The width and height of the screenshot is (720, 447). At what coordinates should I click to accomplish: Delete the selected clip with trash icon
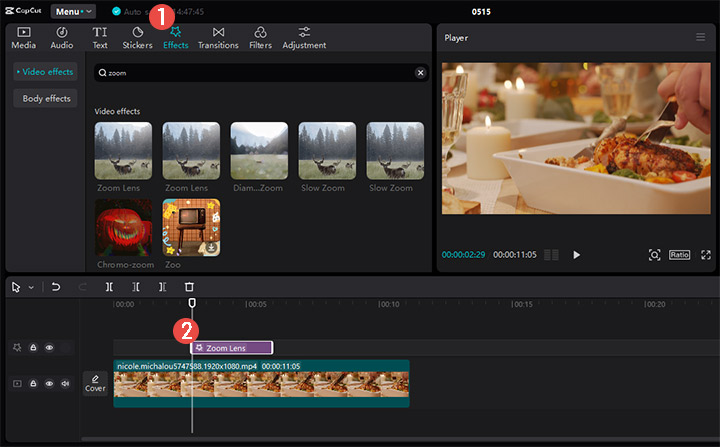pyautogui.click(x=189, y=287)
